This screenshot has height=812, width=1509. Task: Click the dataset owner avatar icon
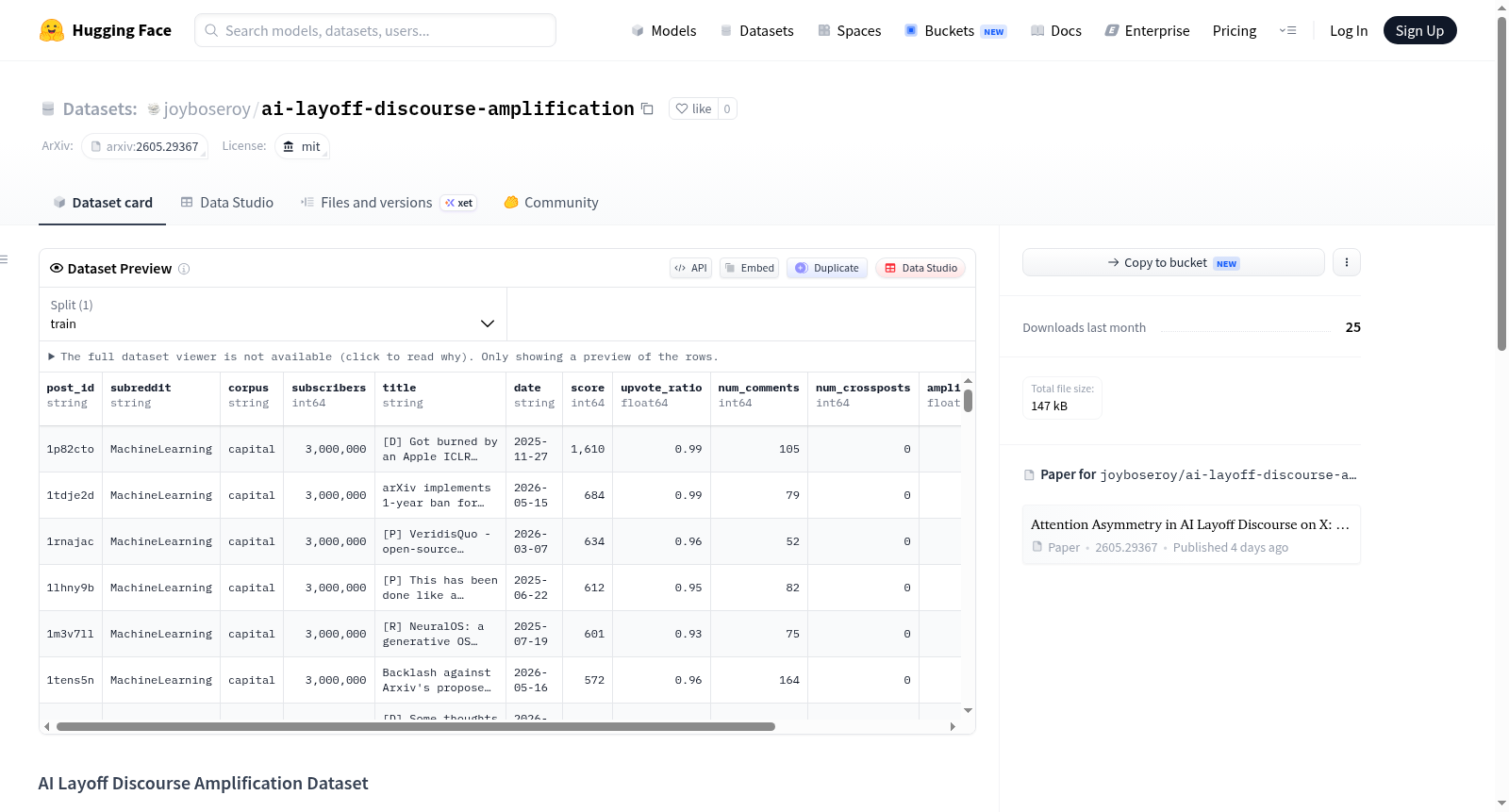(154, 109)
